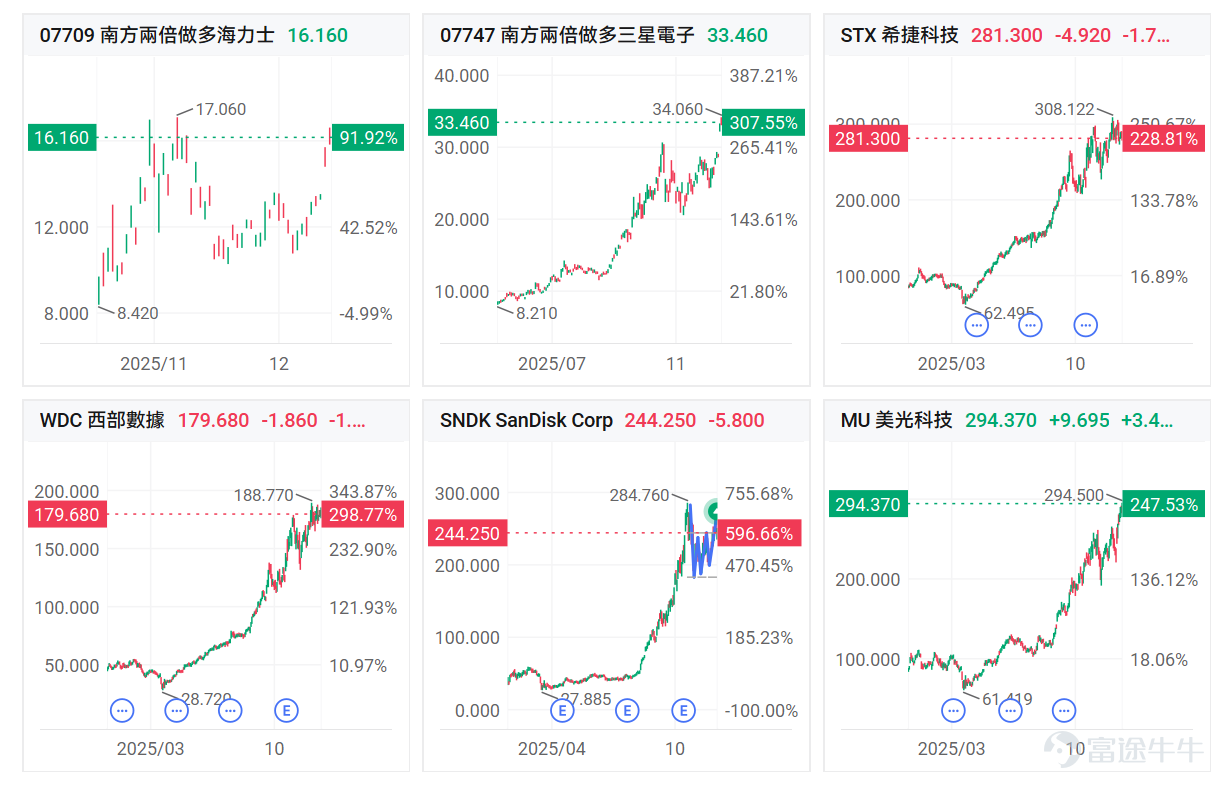Open ellipsis marker under 28.720 low in WDC chart
The image size is (1224, 786).
pos(176,710)
